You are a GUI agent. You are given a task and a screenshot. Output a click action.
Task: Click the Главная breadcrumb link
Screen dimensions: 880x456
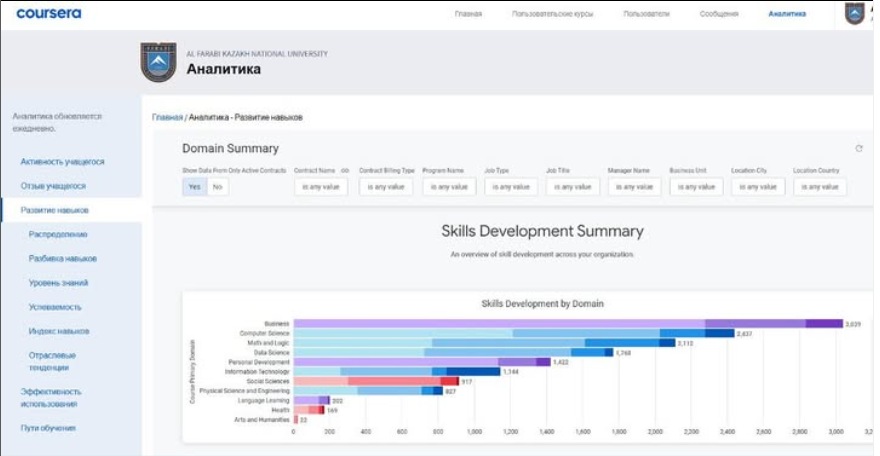(167, 117)
